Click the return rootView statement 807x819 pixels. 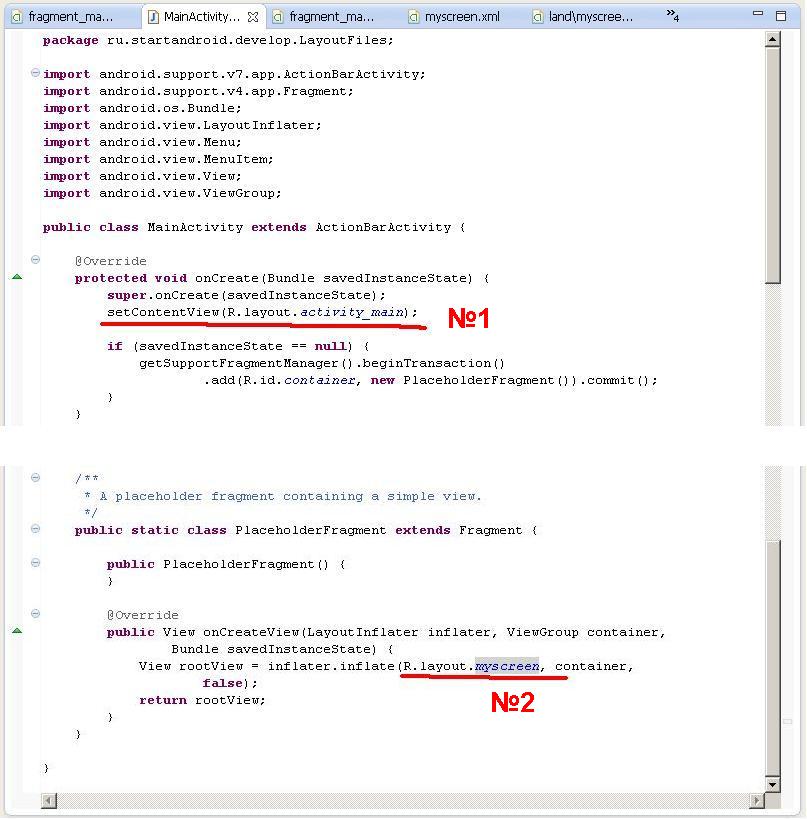coord(202,700)
